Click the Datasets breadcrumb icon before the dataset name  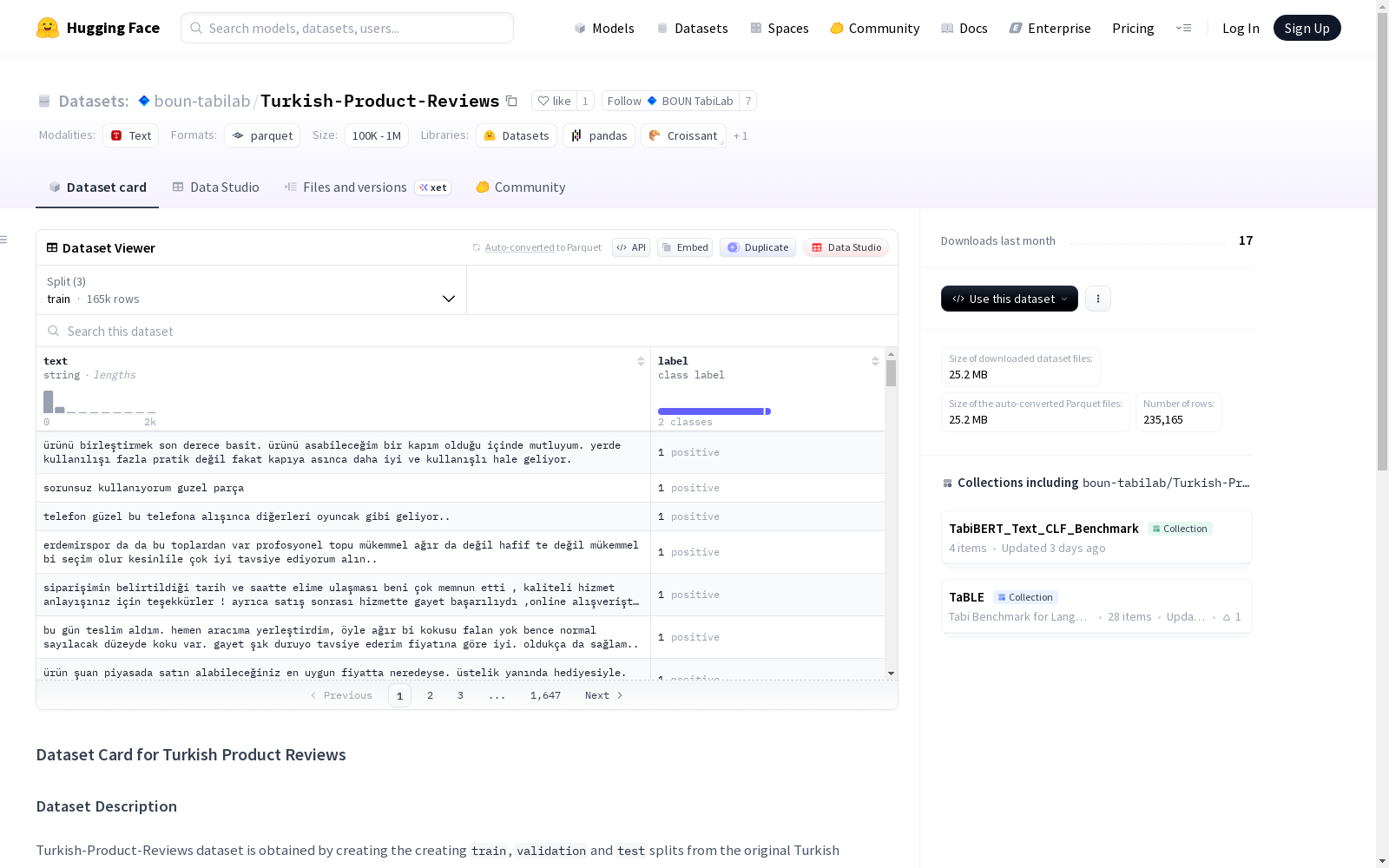coord(44,102)
